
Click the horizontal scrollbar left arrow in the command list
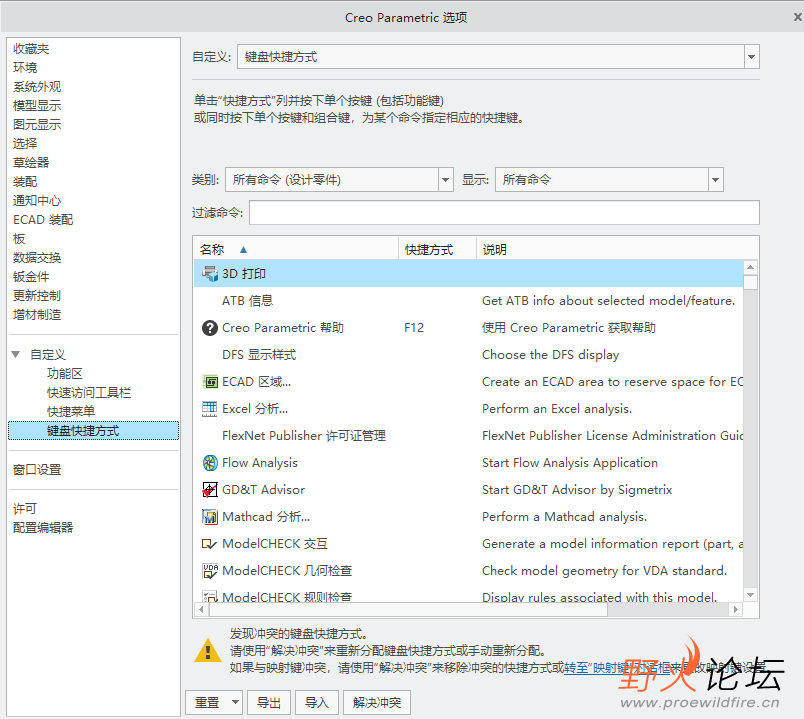tap(202, 609)
